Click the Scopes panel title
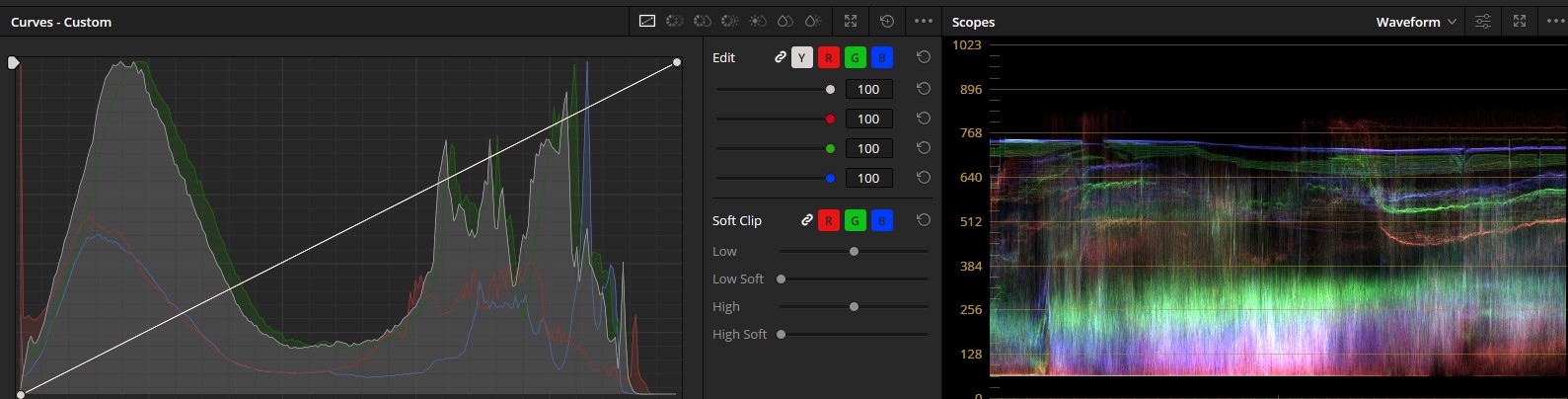1568x399 pixels. pos(973,22)
